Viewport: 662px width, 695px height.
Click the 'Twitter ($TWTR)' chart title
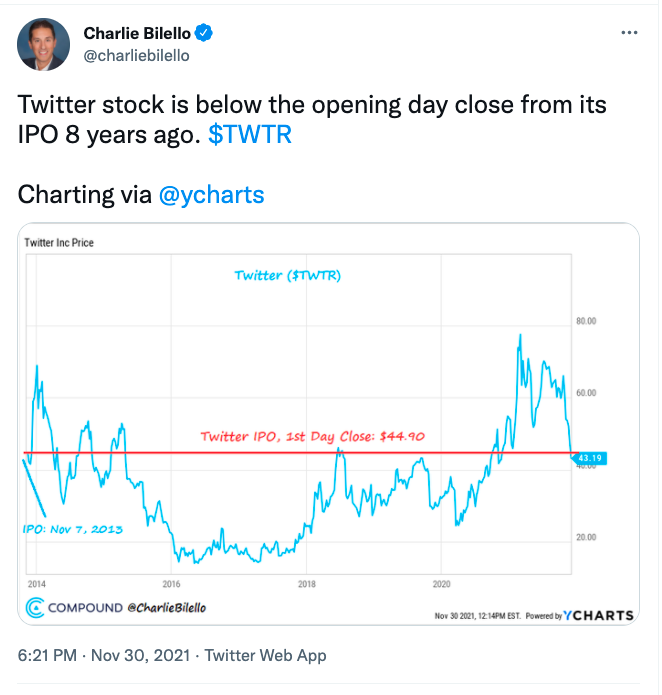pos(287,275)
